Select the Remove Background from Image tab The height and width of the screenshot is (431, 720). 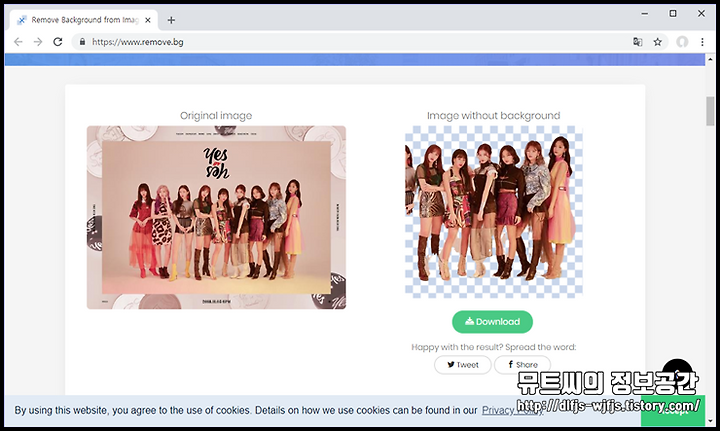pyautogui.click(x=84, y=20)
